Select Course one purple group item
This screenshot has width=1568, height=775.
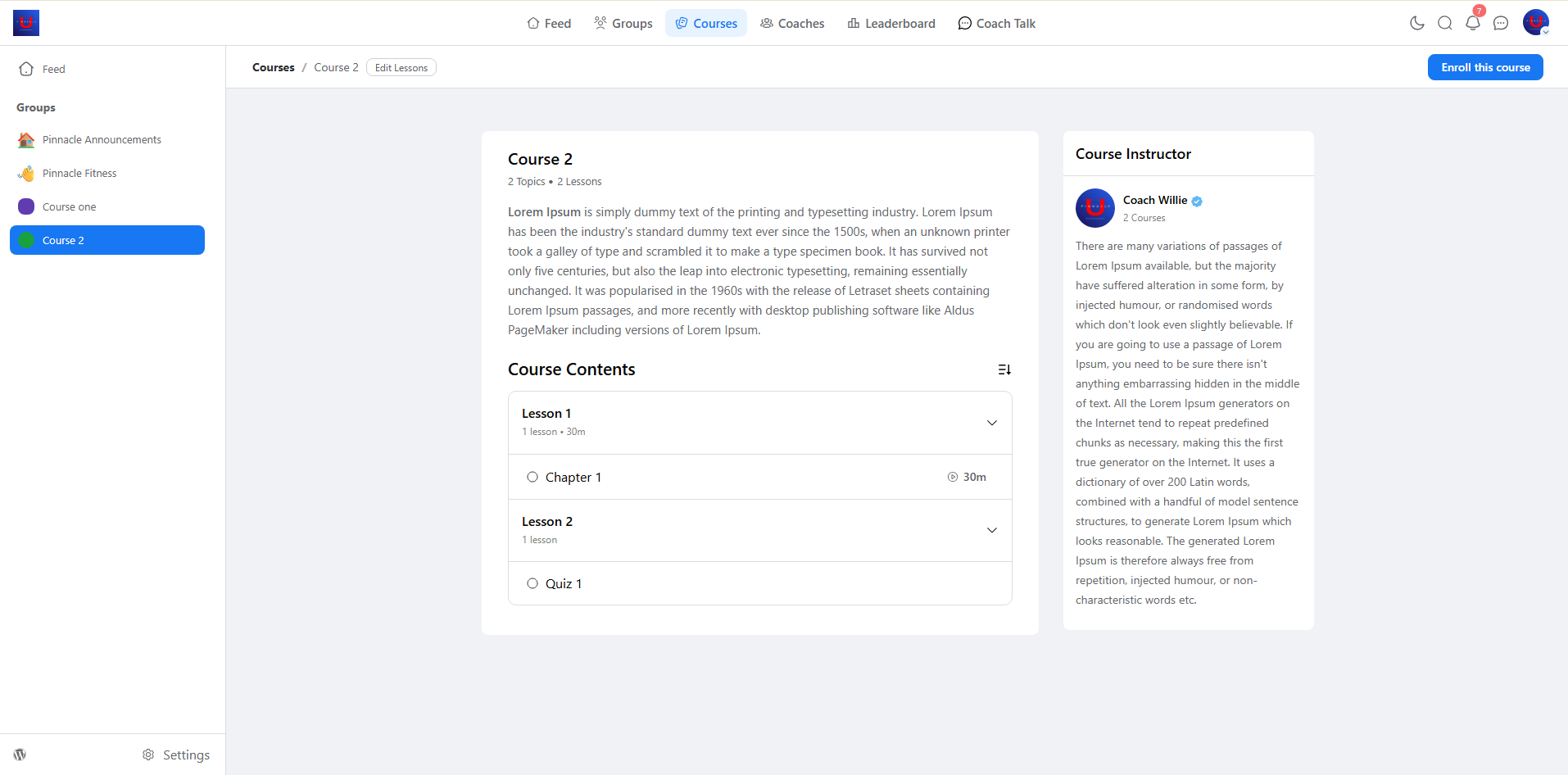click(70, 206)
